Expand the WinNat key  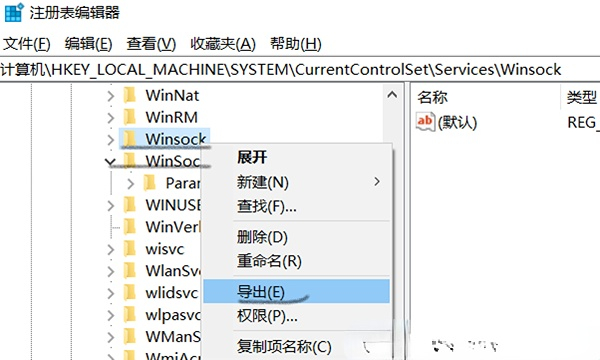[x=111, y=96]
